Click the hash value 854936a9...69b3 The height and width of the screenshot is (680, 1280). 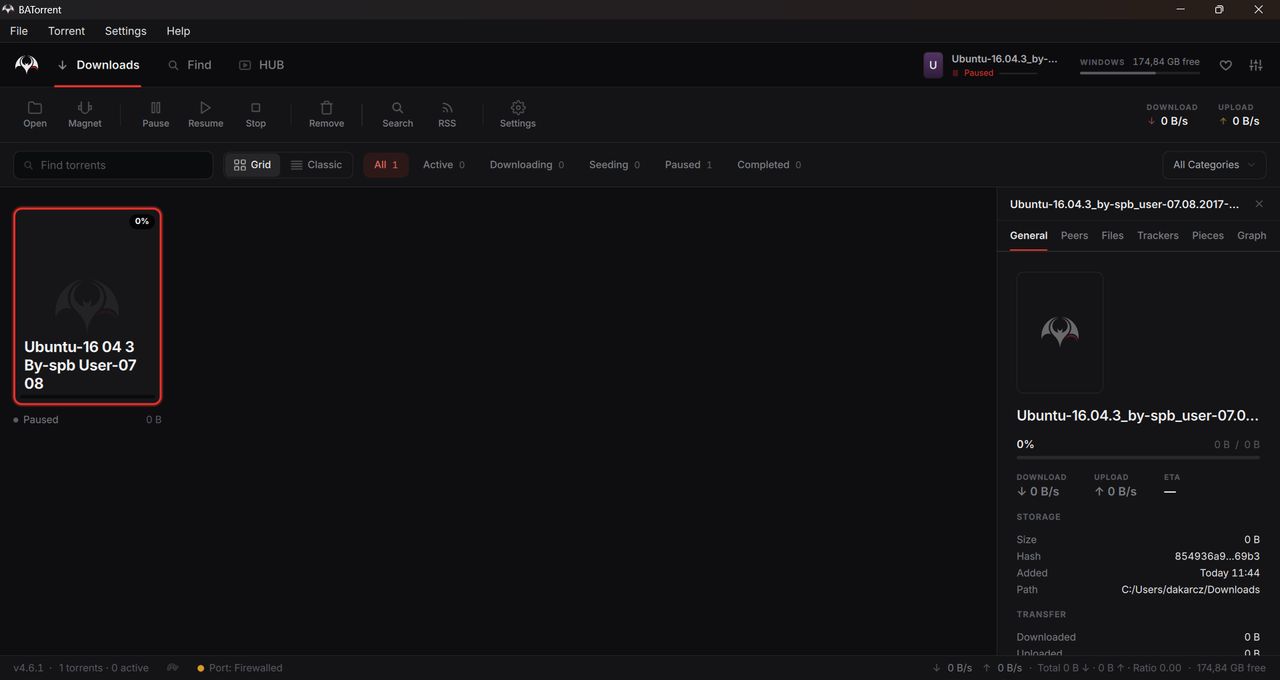pos(1217,557)
